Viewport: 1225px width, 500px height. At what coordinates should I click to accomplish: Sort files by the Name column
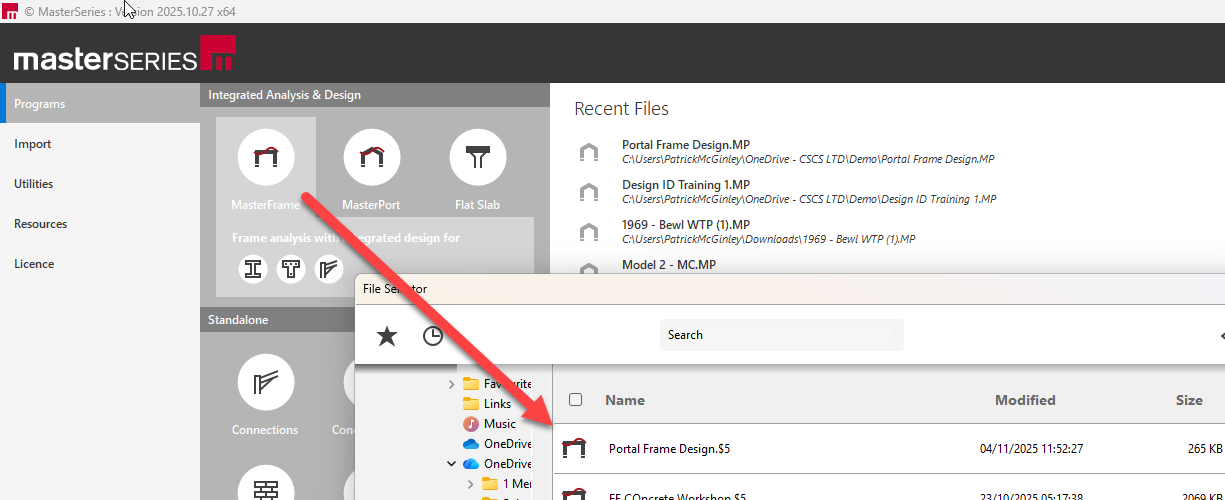[625, 400]
